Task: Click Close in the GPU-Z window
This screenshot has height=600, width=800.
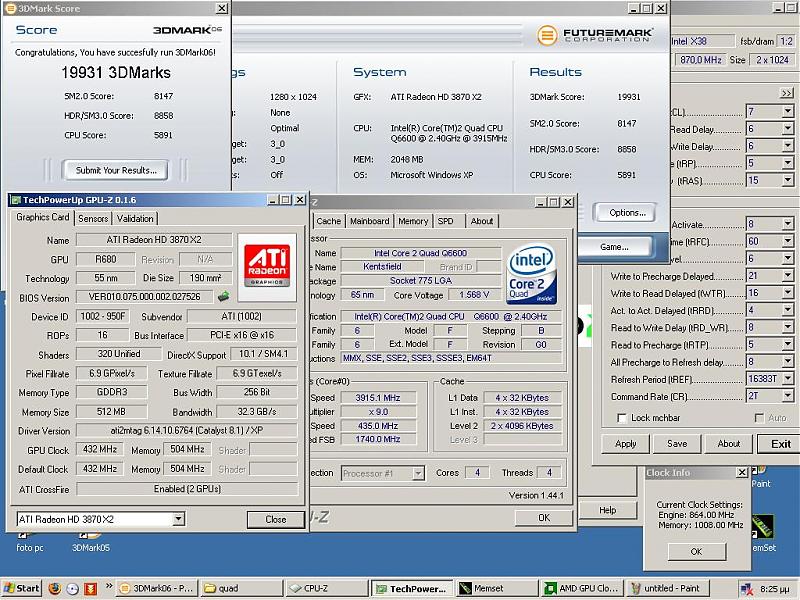Action: pos(276,519)
